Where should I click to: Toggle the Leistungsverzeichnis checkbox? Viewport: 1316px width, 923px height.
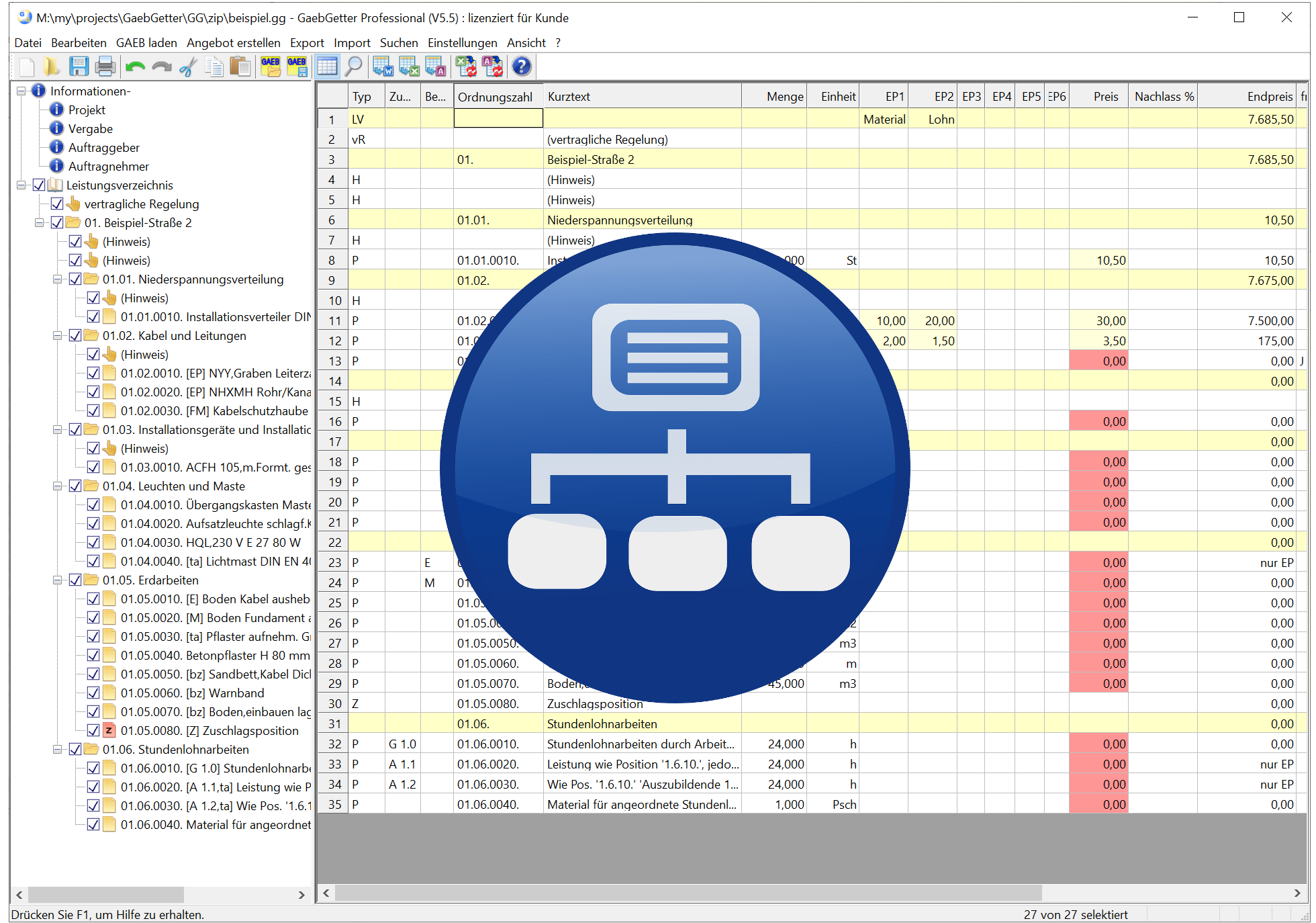39,185
